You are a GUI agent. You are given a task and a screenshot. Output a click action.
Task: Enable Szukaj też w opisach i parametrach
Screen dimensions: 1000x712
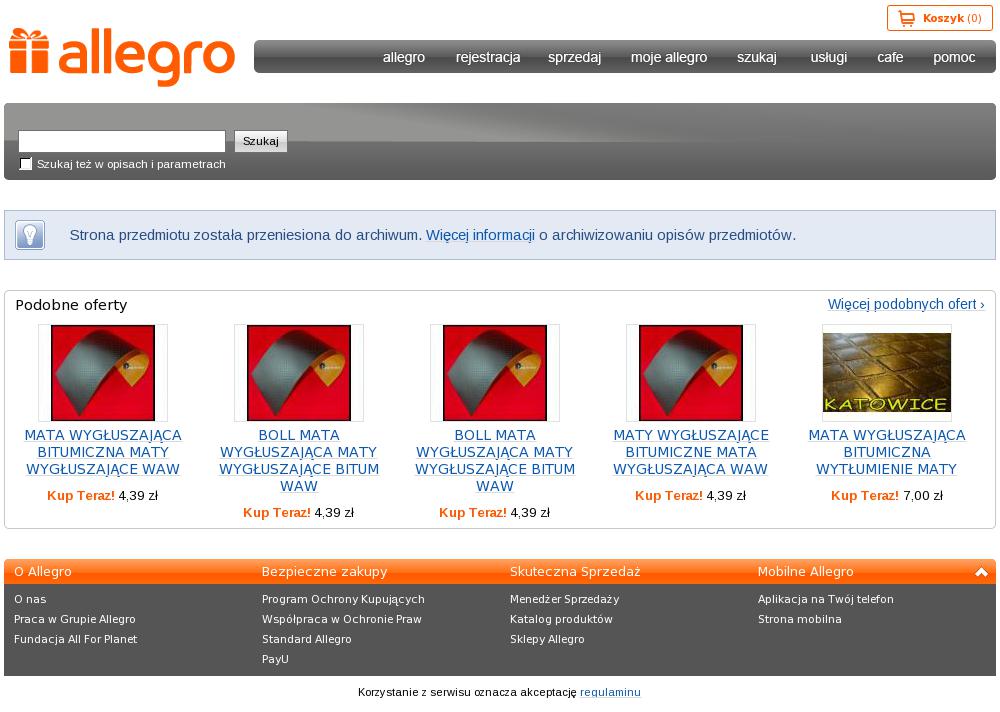click(26, 164)
